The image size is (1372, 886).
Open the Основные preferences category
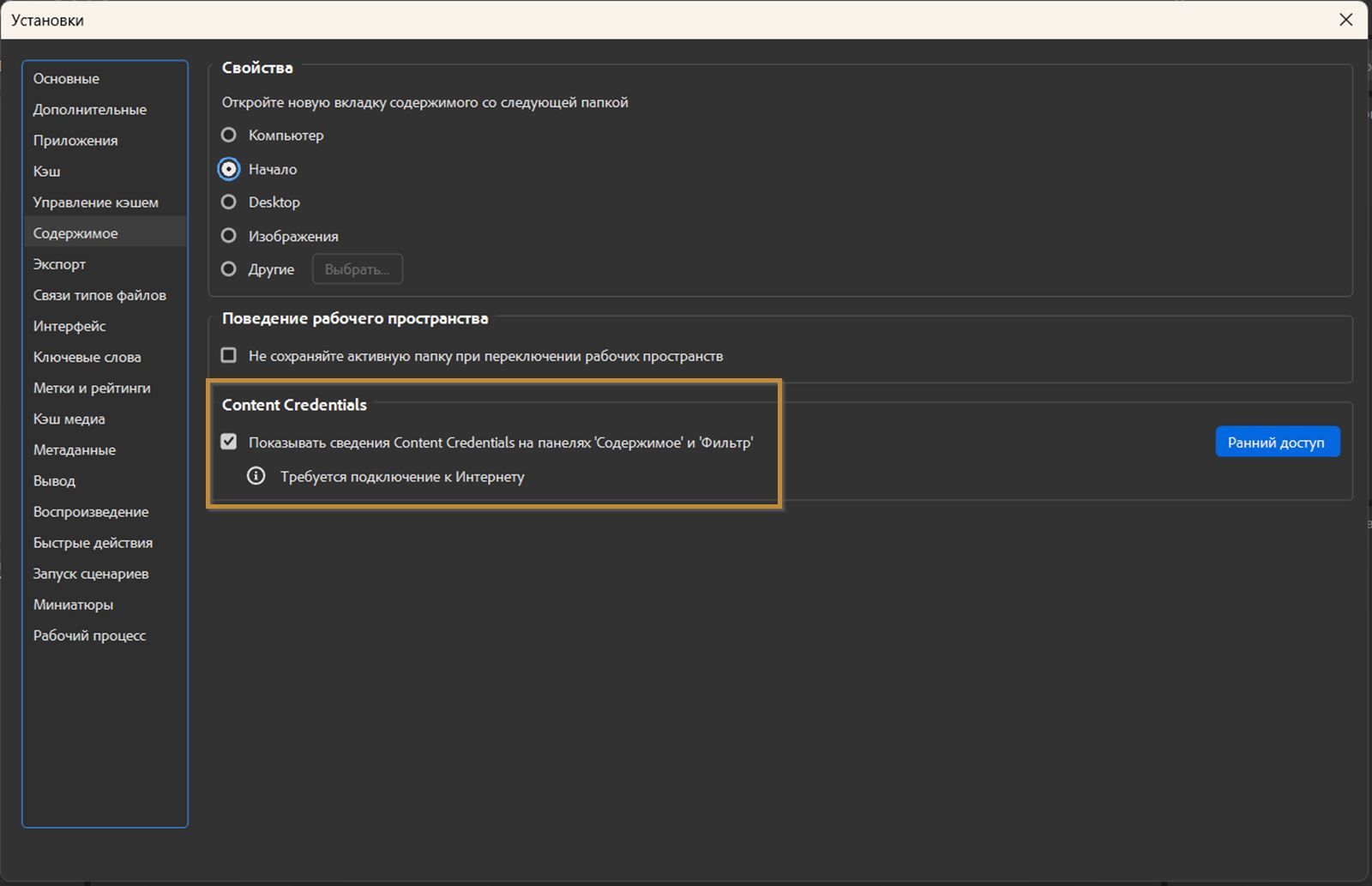click(x=105, y=78)
